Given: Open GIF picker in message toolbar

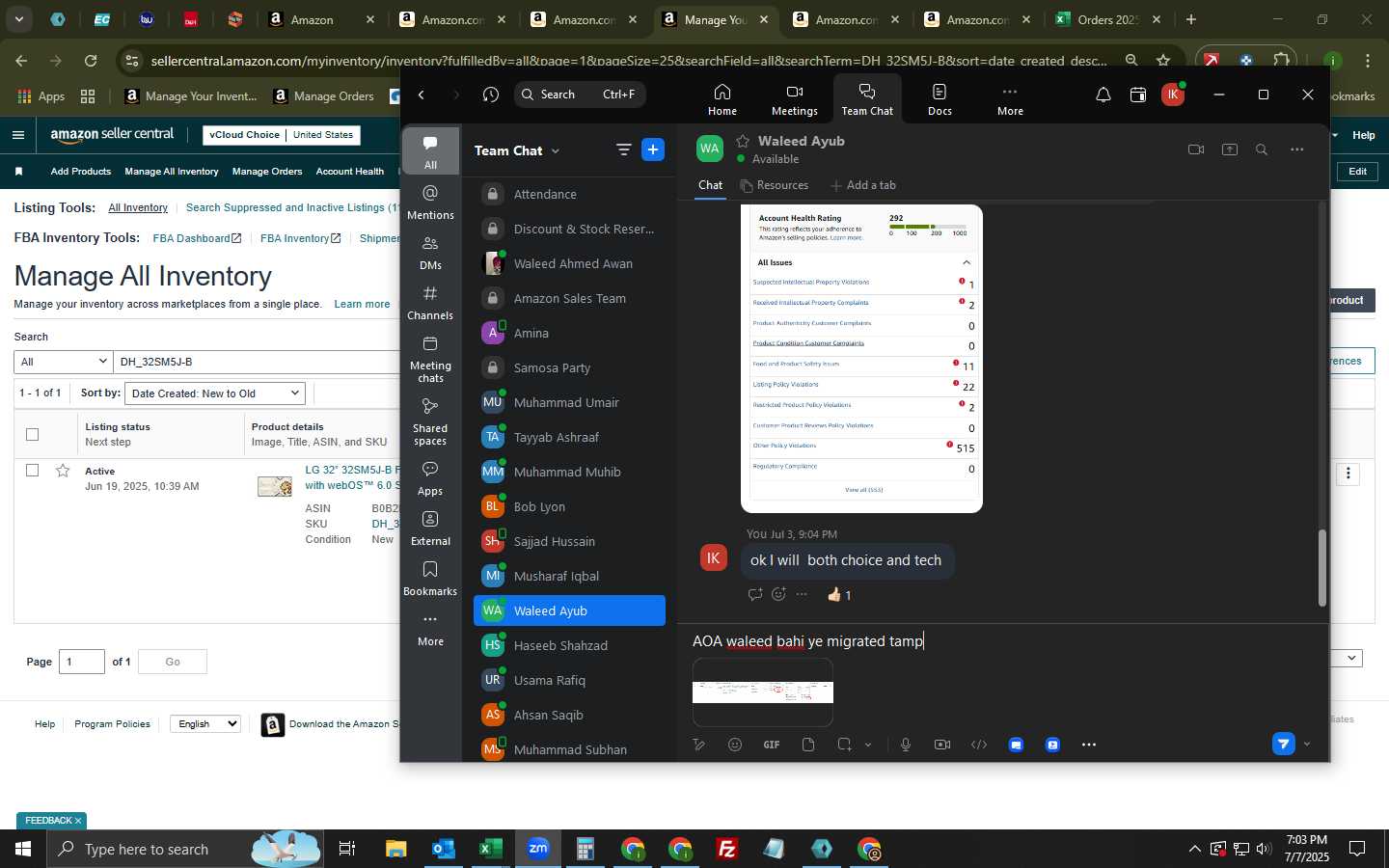Looking at the screenshot, I should 772,745.
